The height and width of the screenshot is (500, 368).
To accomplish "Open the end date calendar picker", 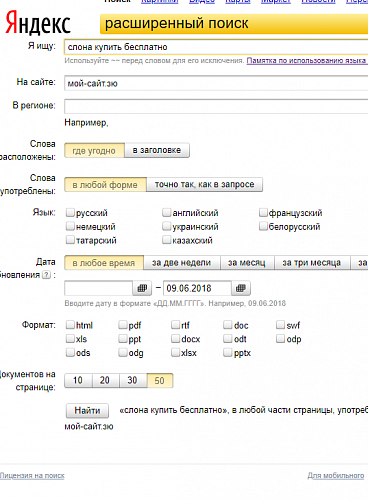I will [241, 288].
